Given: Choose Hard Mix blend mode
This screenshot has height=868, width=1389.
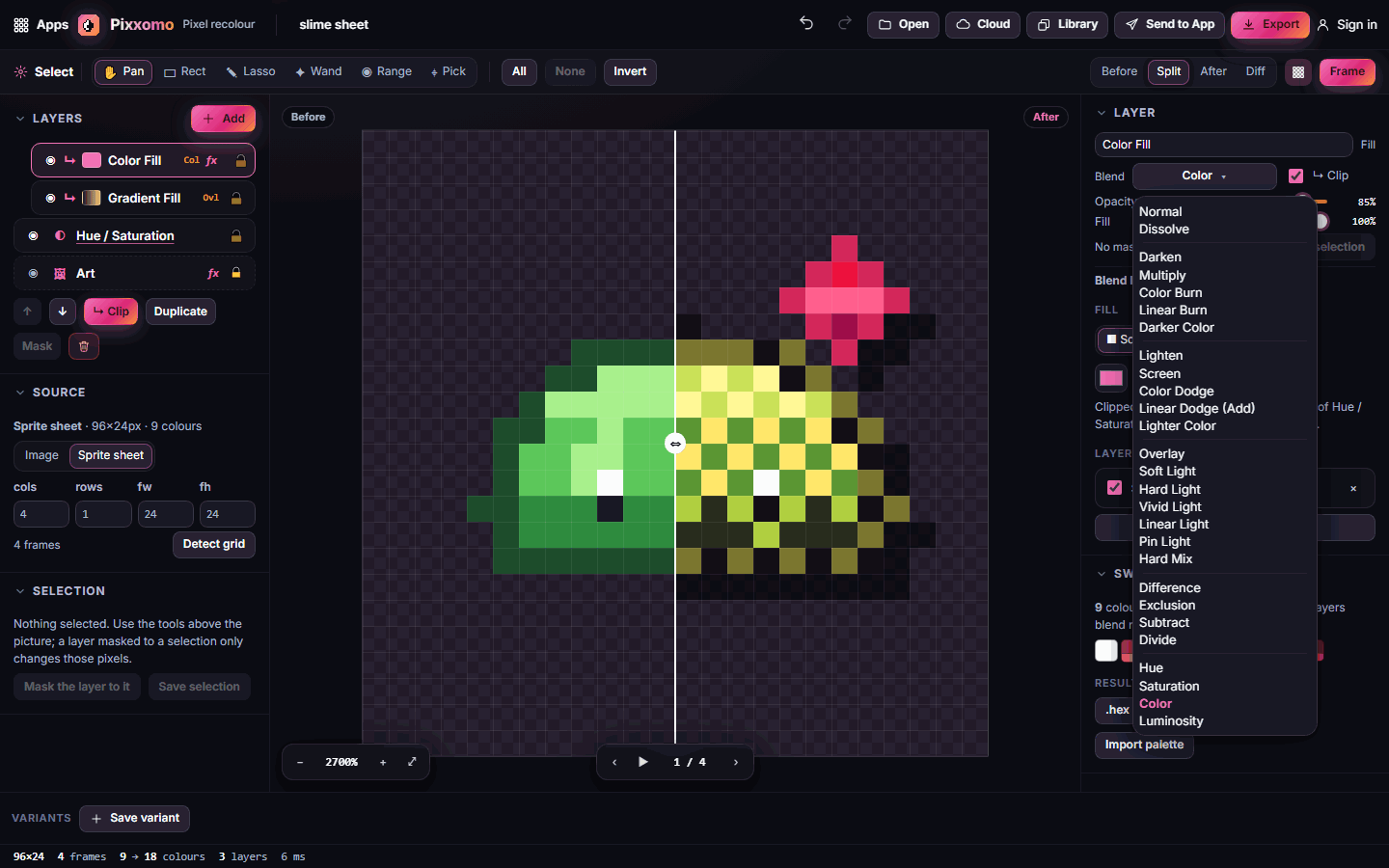Looking at the screenshot, I should (x=1165, y=558).
